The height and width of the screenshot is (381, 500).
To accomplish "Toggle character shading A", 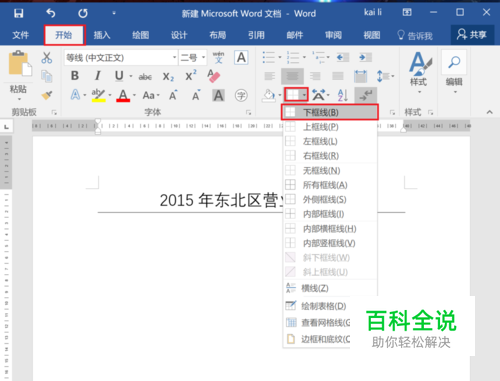I will pos(218,96).
